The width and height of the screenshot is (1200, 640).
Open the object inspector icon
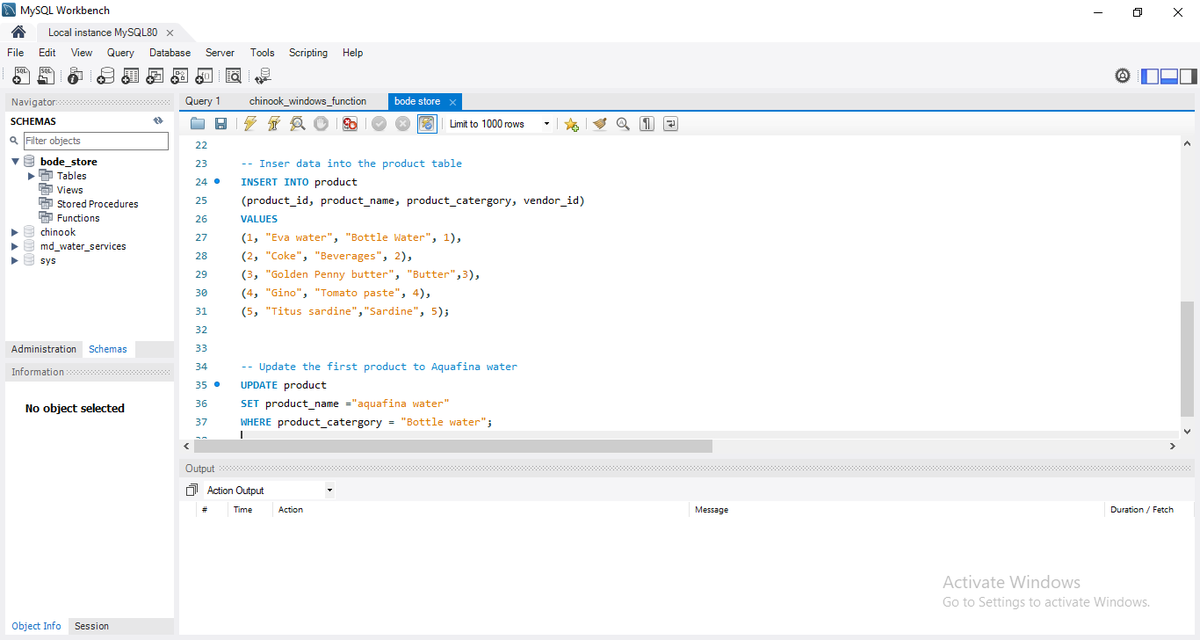pyautogui.click(x=76, y=75)
